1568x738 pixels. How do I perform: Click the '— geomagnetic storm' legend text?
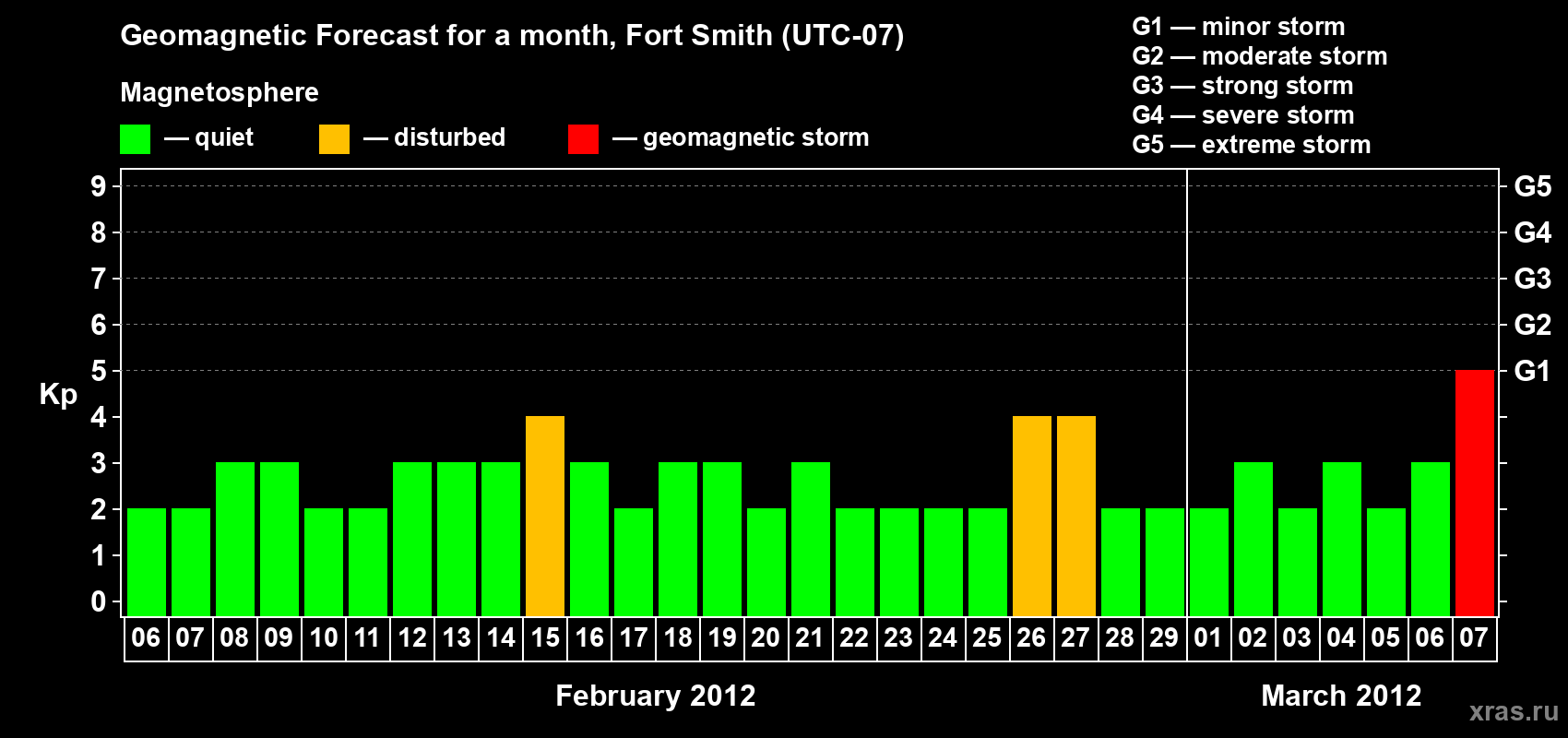tap(741, 138)
